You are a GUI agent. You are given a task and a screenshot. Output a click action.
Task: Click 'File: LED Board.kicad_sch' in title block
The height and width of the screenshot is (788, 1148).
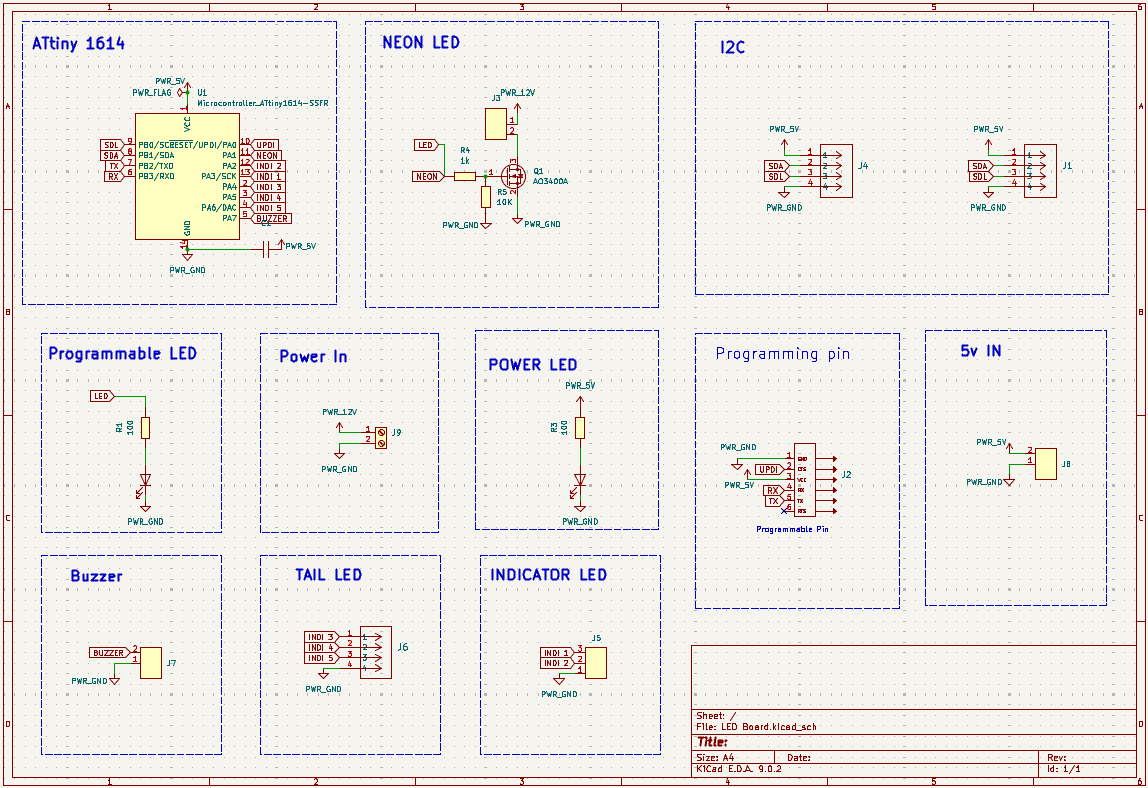pos(756,727)
